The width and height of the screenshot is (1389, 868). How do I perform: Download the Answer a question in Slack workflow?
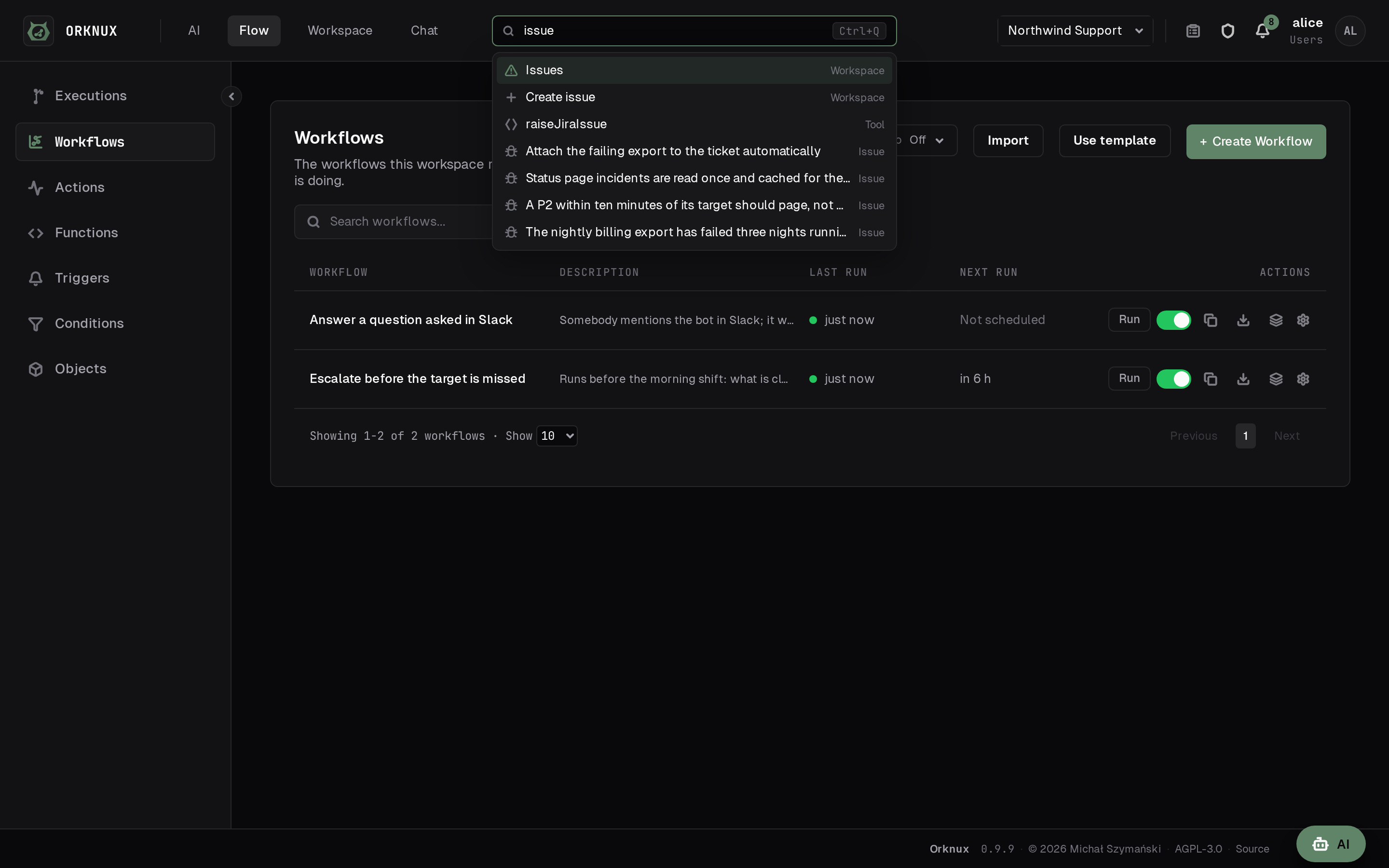tap(1243, 320)
